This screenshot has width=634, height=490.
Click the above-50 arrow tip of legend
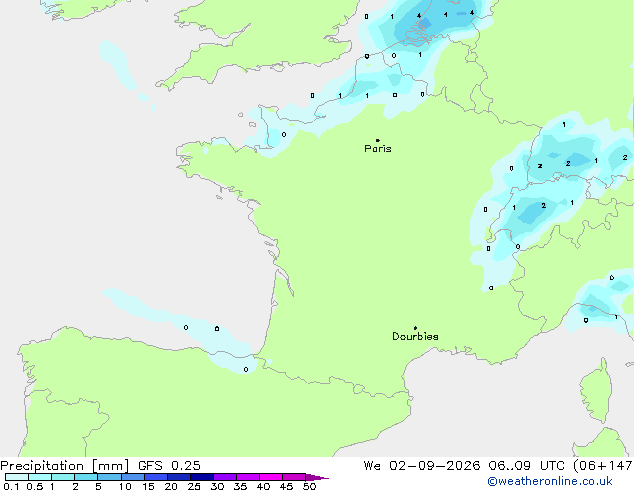(317, 477)
